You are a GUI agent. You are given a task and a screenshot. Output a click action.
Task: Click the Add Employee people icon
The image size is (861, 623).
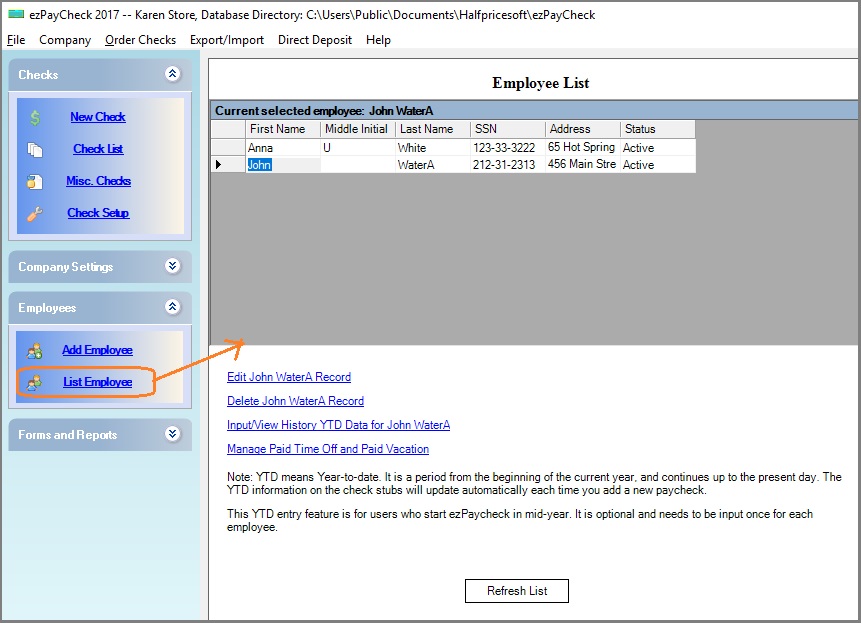35,350
